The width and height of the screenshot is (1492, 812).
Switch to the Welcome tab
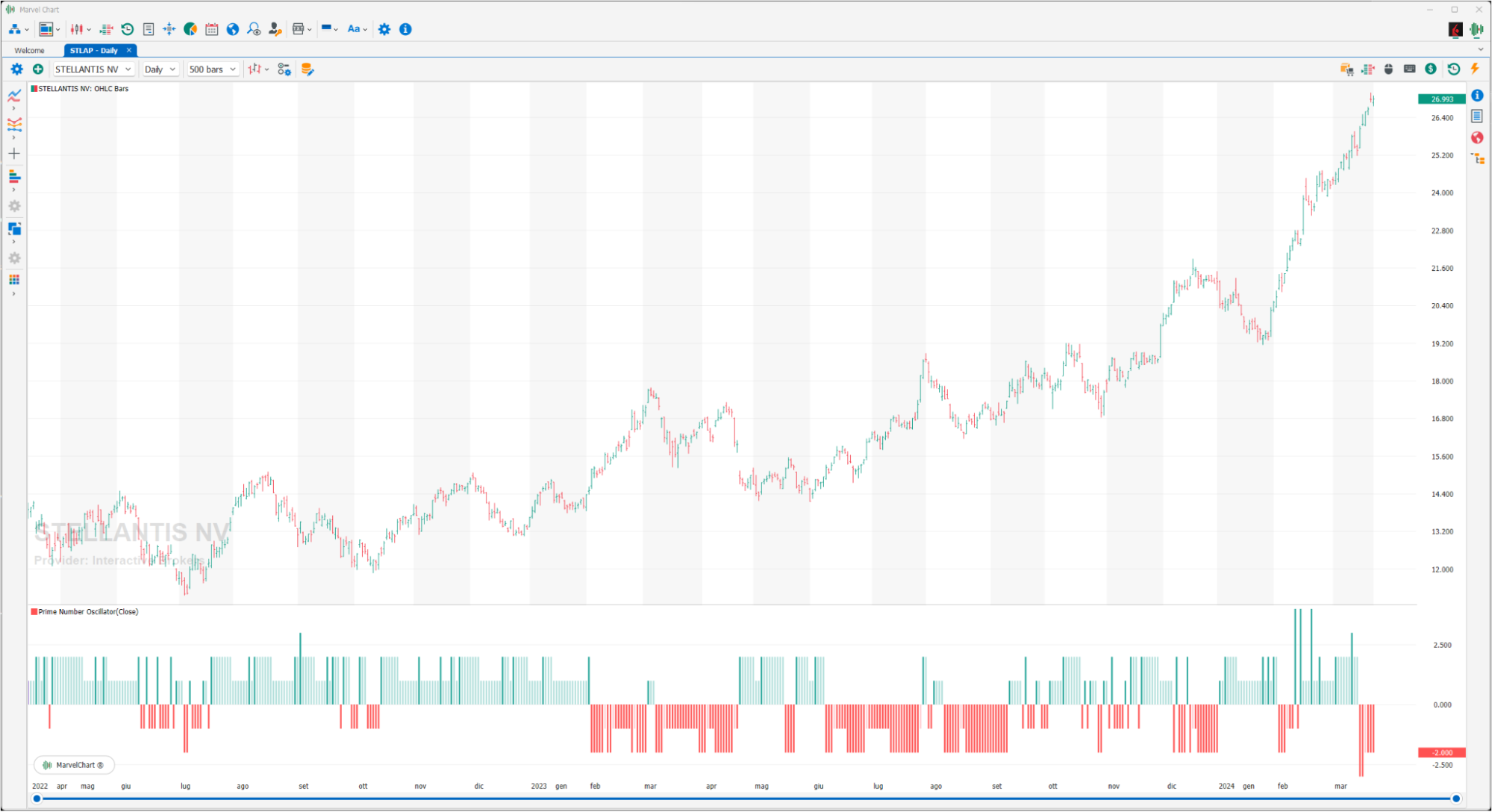pos(29,51)
